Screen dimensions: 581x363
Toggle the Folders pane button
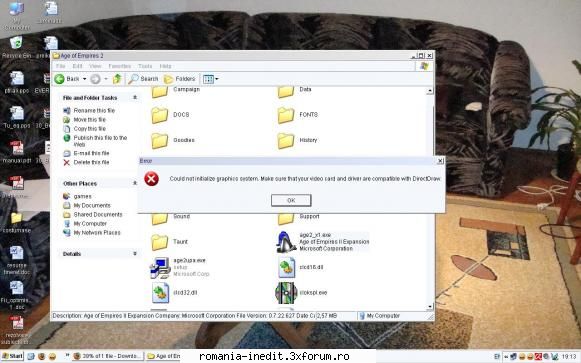pyautogui.click(x=180, y=79)
